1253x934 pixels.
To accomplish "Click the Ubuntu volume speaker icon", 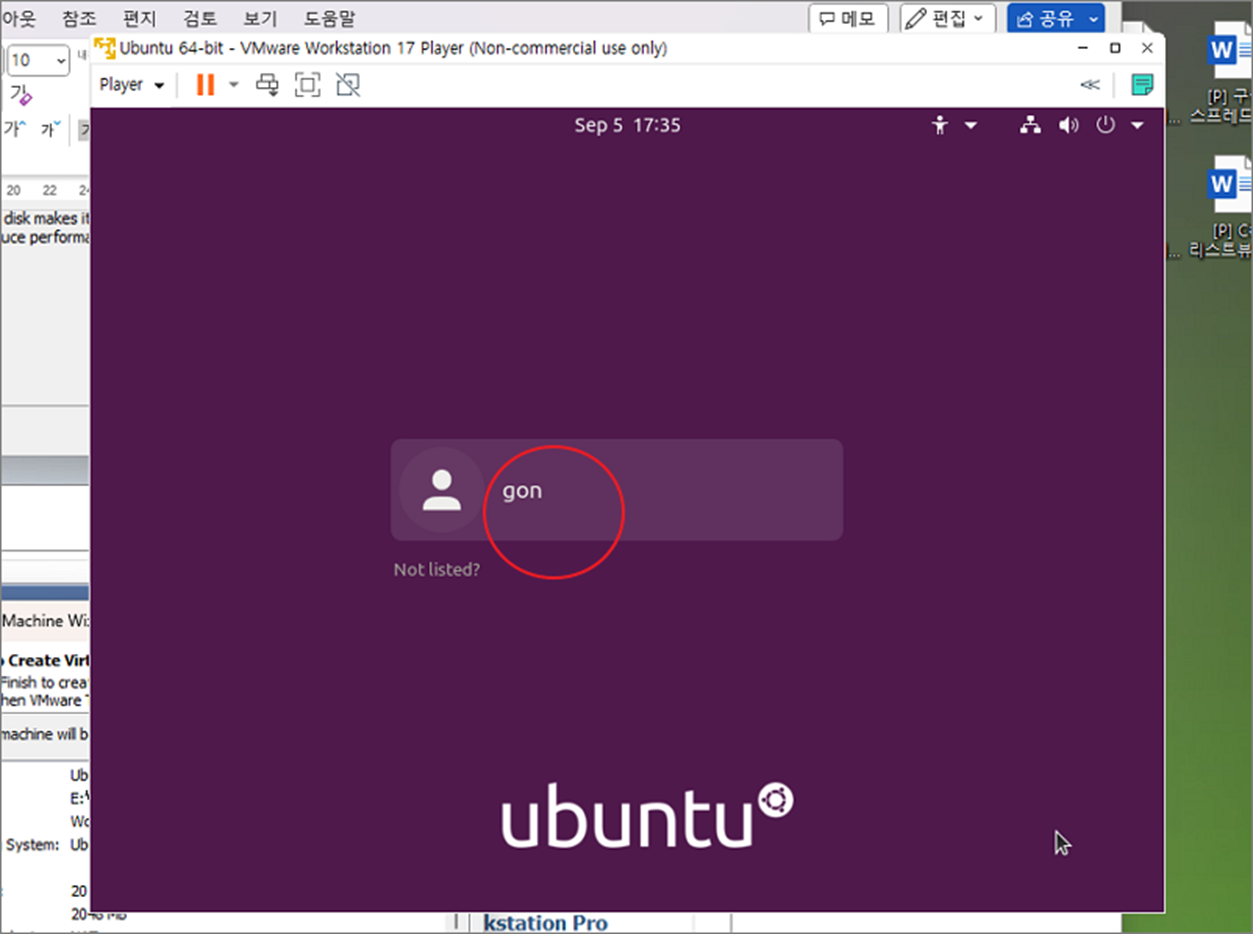I will [1069, 126].
